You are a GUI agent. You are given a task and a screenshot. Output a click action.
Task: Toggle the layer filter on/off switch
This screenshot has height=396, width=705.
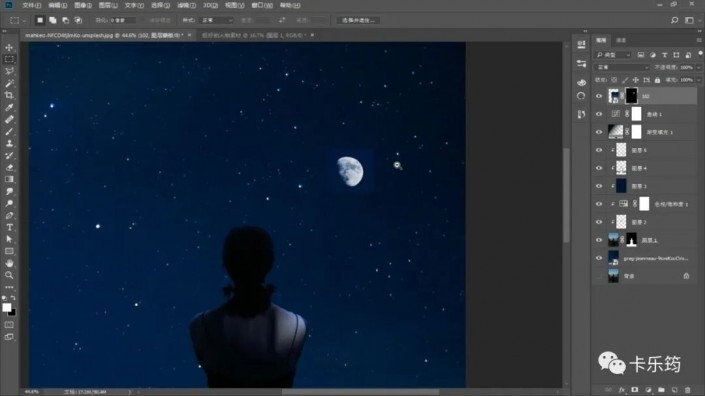point(701,53)
